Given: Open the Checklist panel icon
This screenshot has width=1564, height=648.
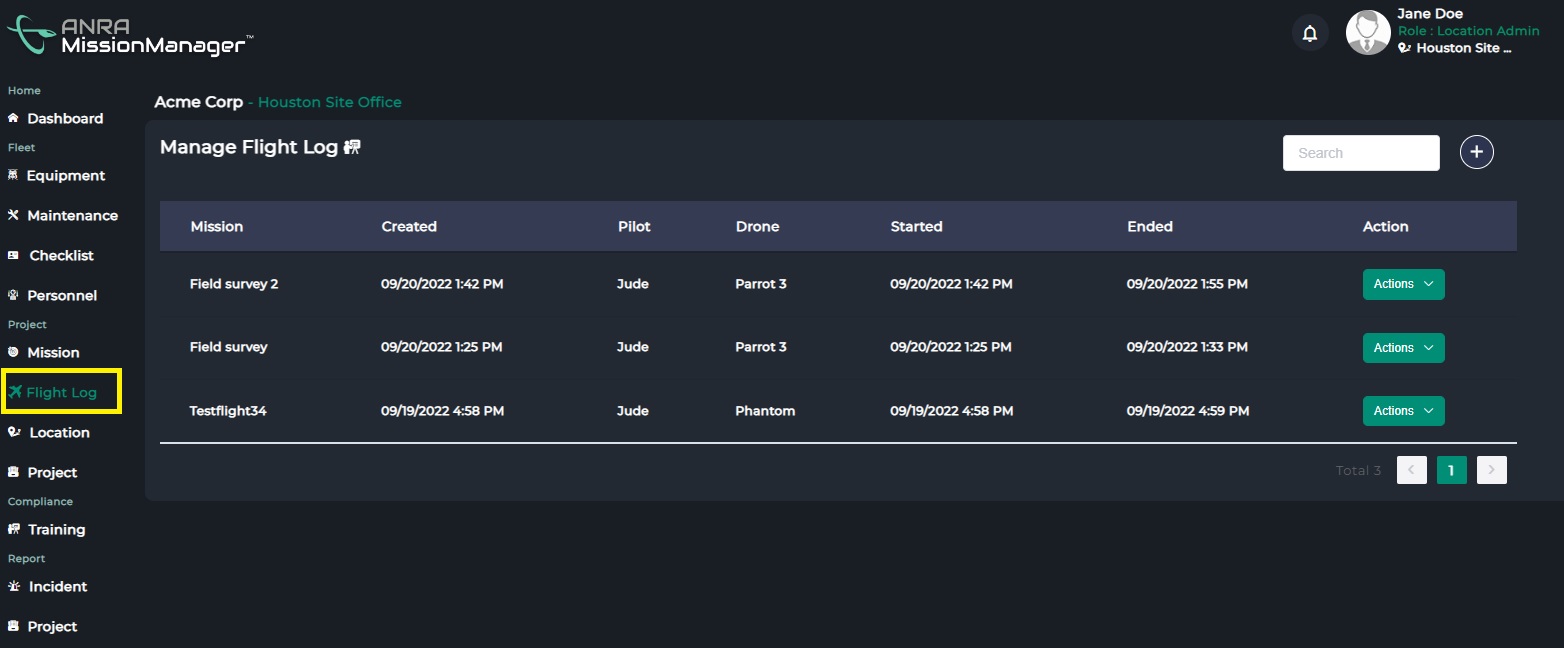Looking at the screenshot, I should 14,255.
